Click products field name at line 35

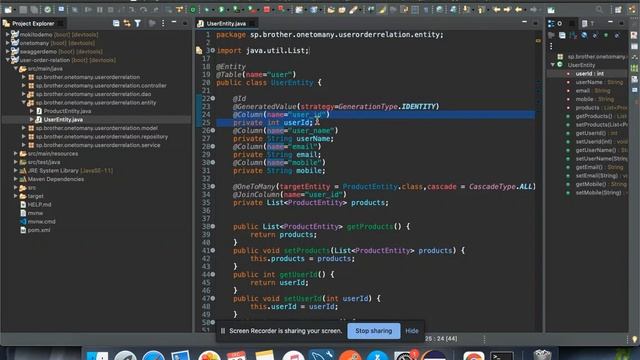tap(369, 203)
